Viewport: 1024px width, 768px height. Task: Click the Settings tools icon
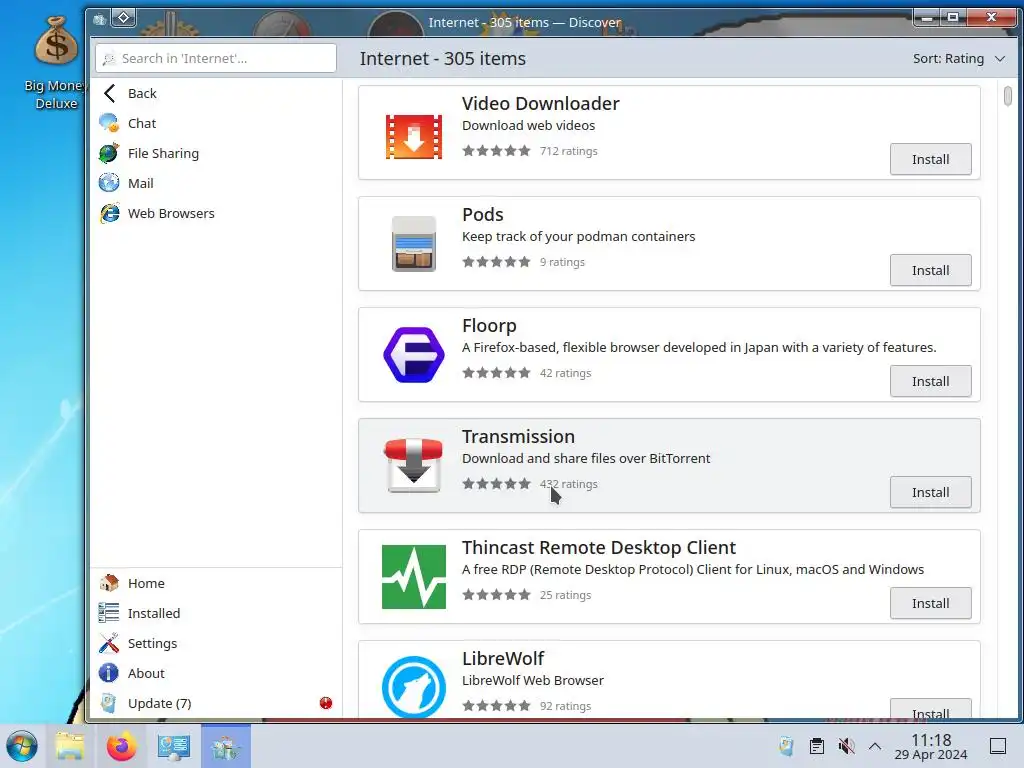pos(109,643)
